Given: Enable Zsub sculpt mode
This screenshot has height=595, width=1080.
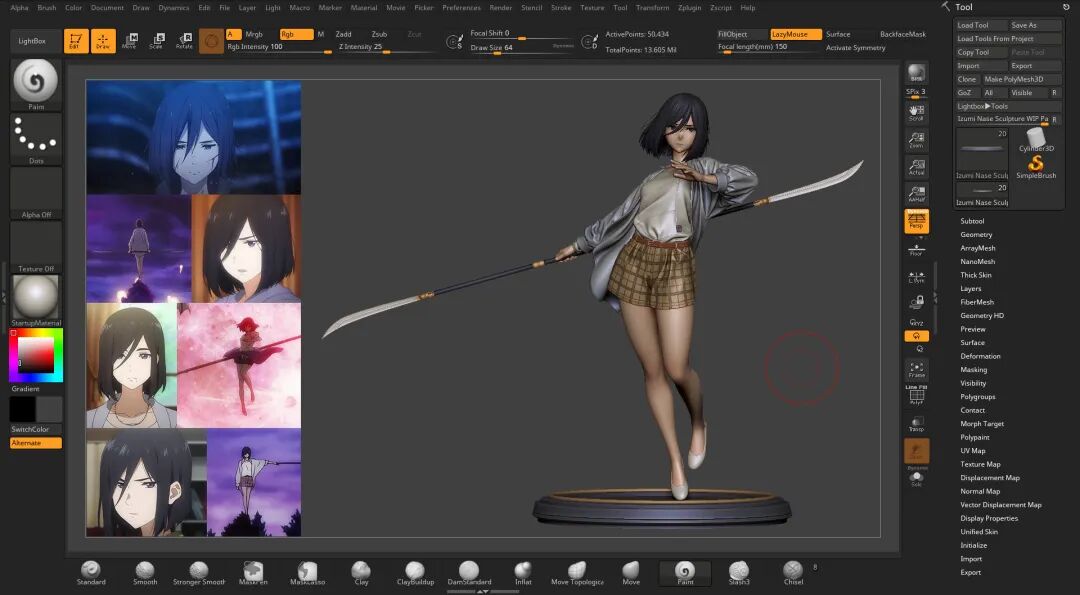Looking at the screenshot, I should coord(379,34).
